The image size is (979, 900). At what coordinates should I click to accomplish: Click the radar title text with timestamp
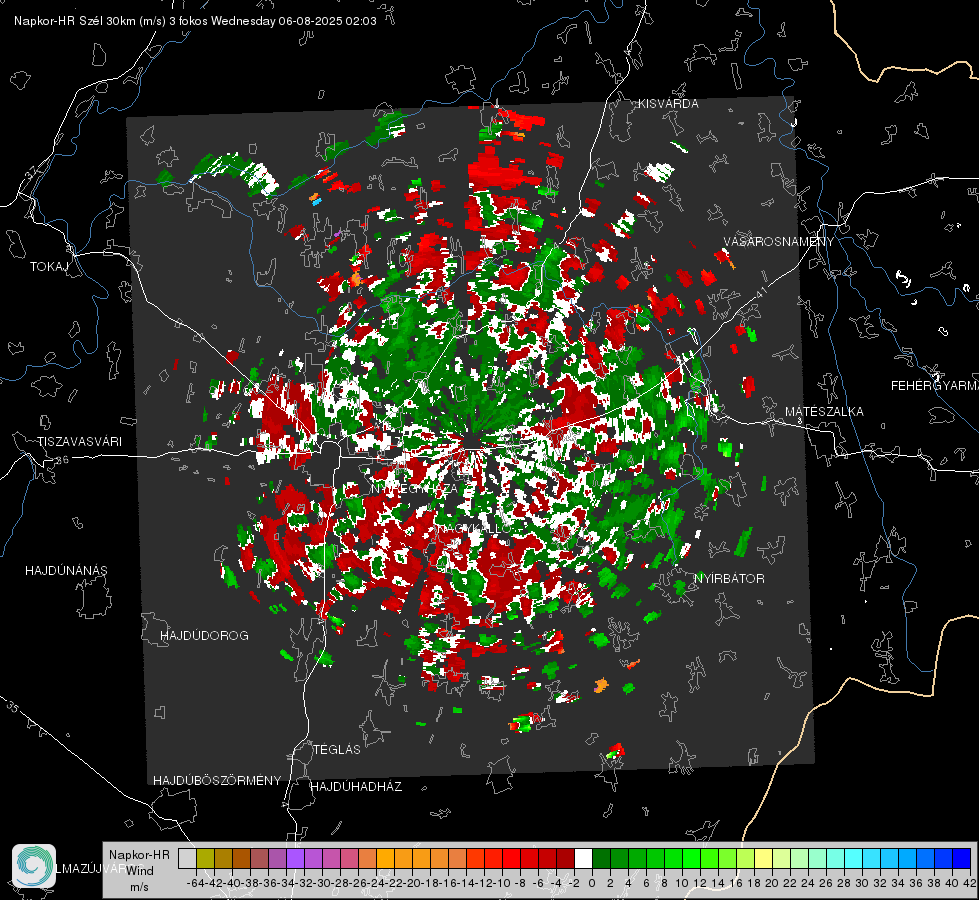[x=195, y=21]
